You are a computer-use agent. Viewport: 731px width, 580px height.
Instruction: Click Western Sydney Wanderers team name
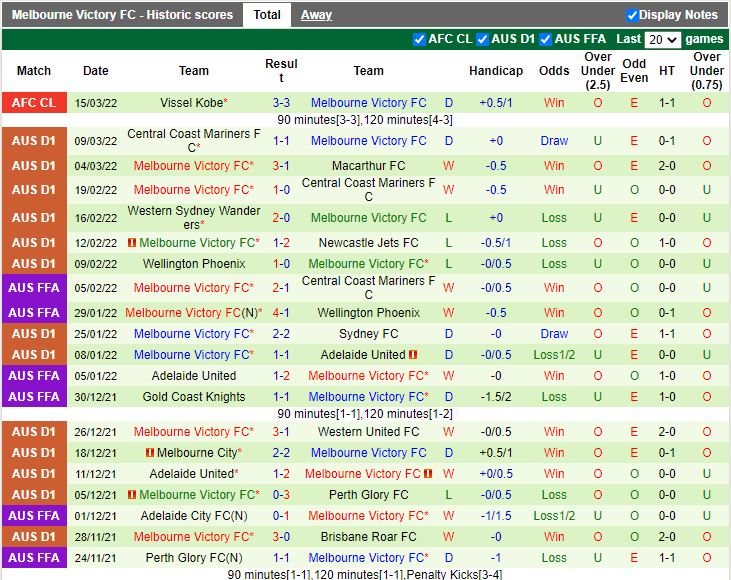[193, 217]
